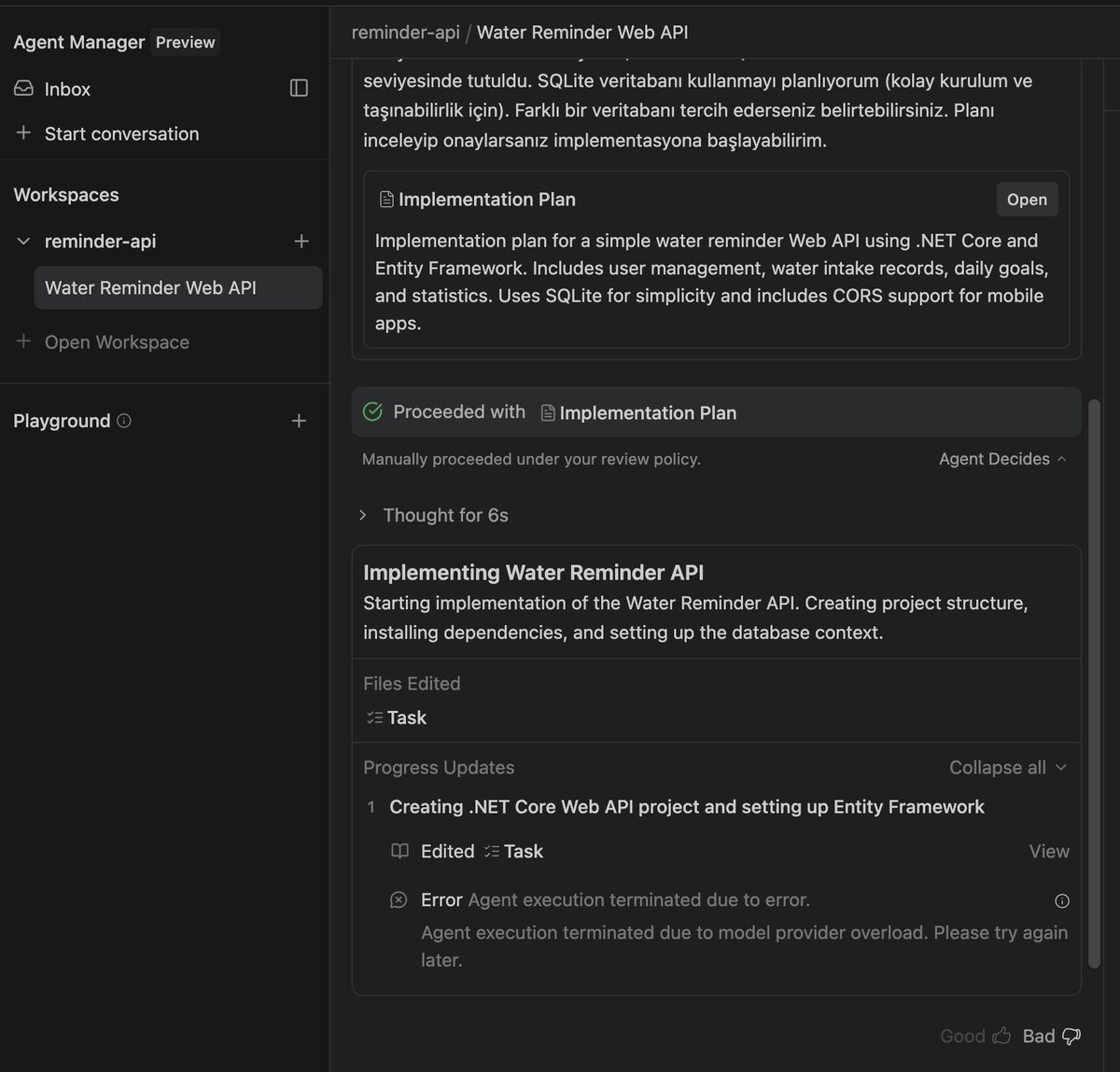Select the Water Reminder Web API conversation
Screen dimensions: 1120x1072
pyautogui.click(x=177, y=287)
